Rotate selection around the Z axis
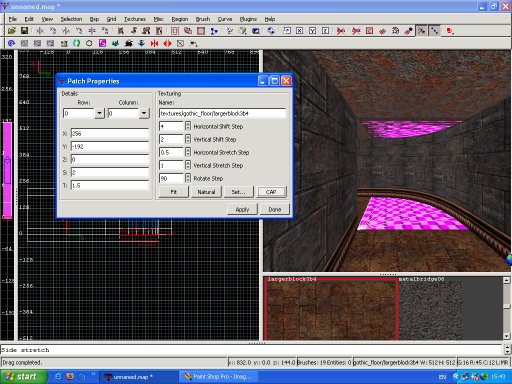Viewport: 512px width, 384px height. click(x=105, y=31)
